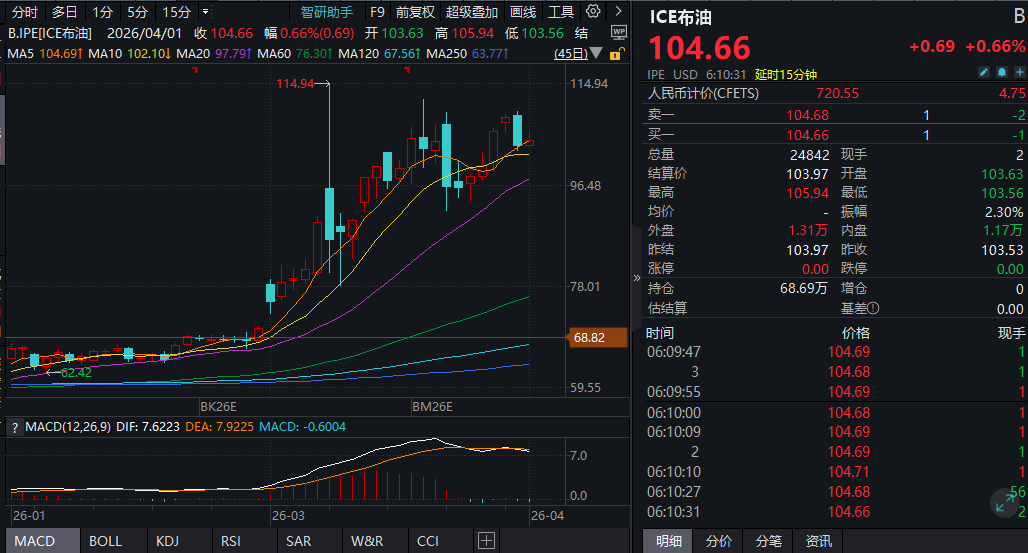Switch to the BOLL indicator tab
This screenshot has height=553, width=1028.
coord(105,541)
